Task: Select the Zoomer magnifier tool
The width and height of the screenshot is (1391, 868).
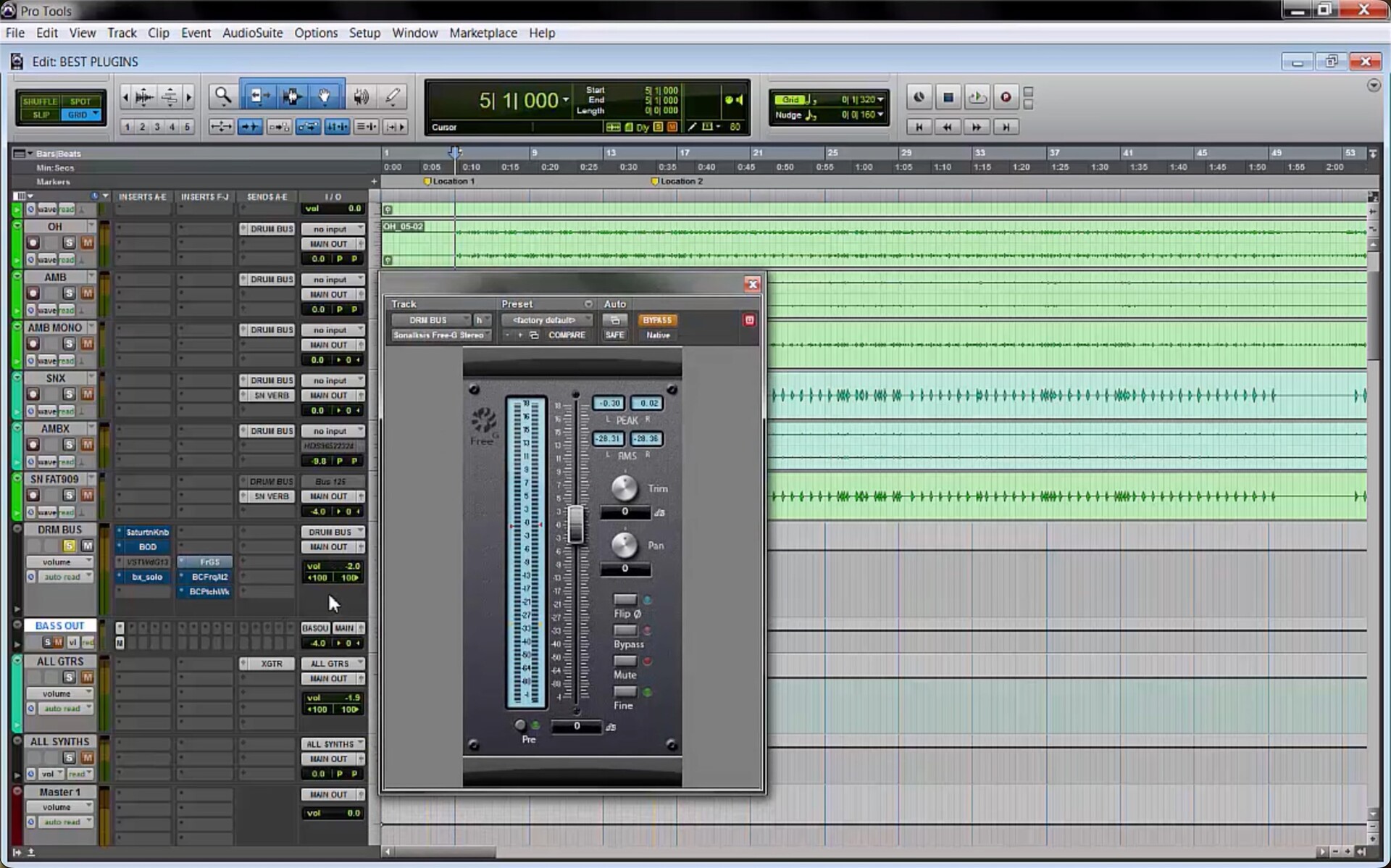Action: tap(223, 96)
